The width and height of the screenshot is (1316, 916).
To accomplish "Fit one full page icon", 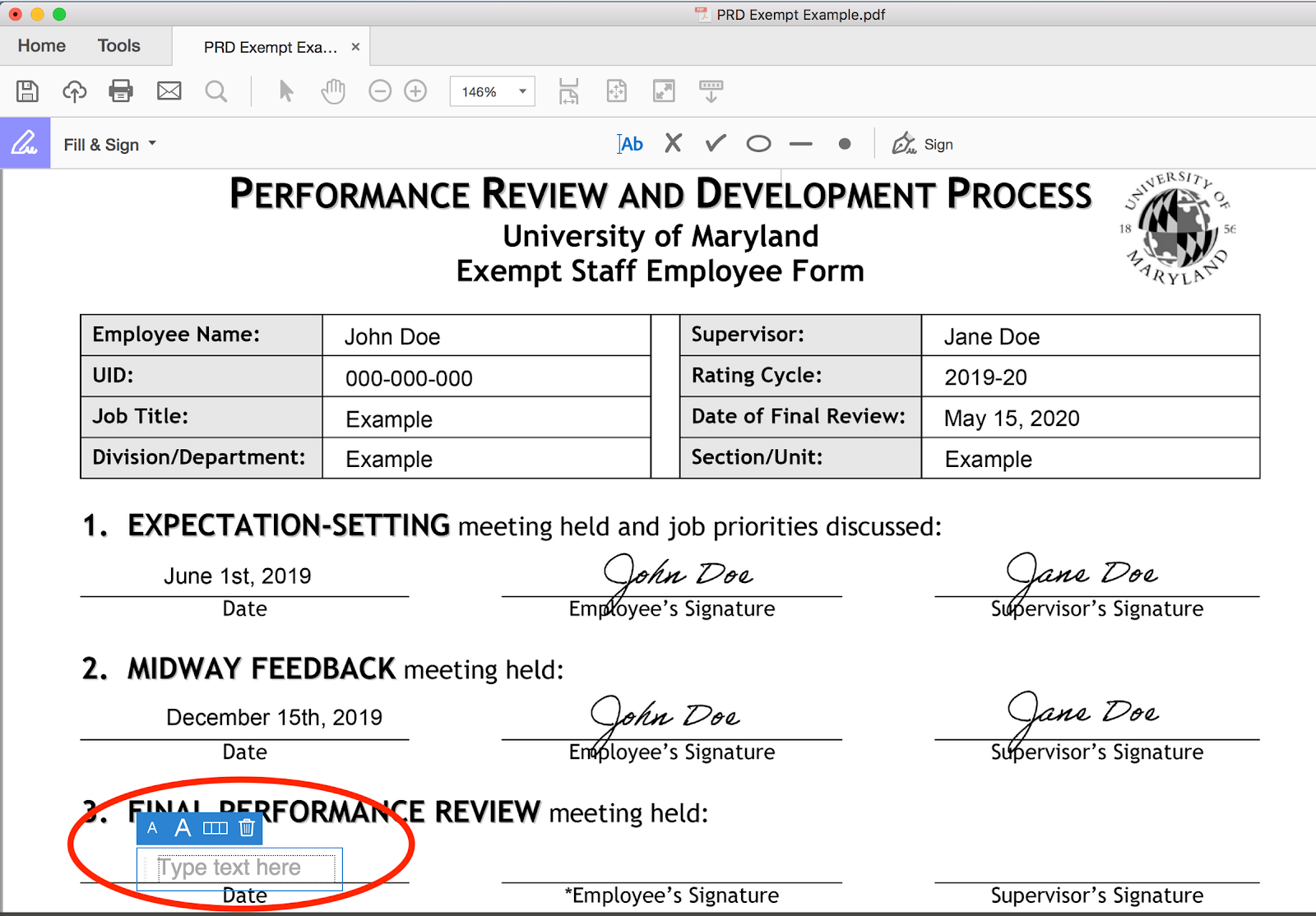I will [617, 91].
